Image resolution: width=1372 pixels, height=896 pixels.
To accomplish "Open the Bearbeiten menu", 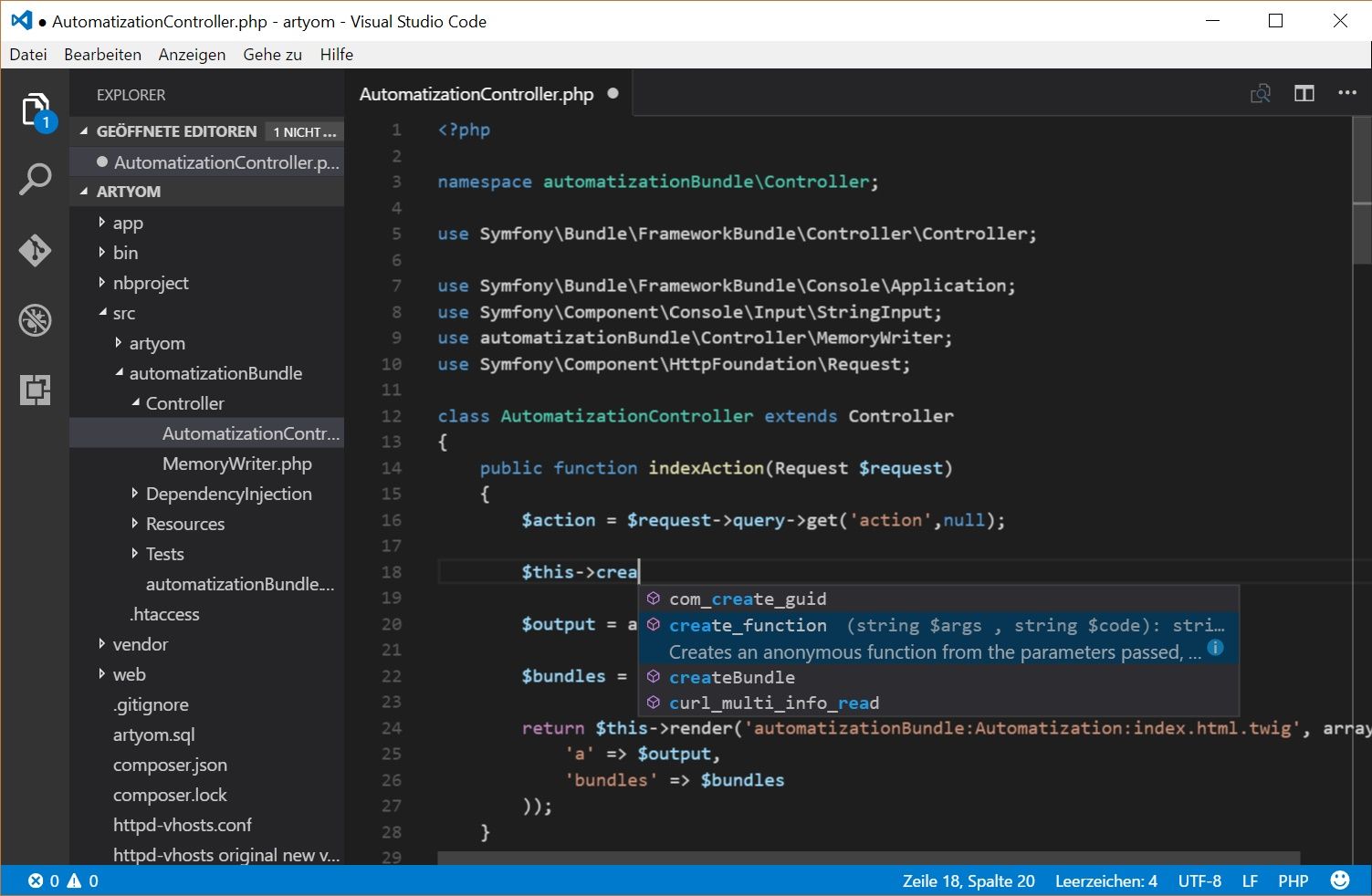I will 102,54.
